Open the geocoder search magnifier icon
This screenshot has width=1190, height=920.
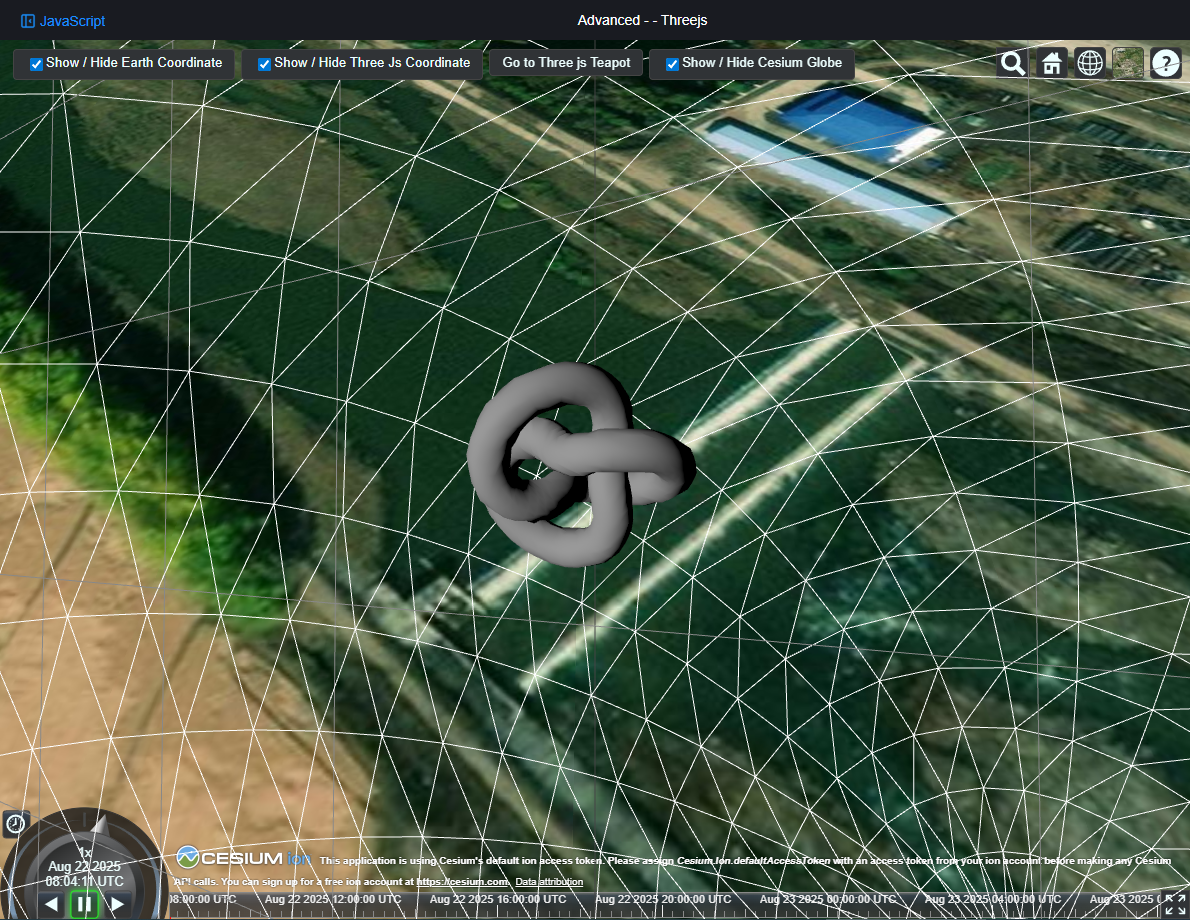[1012, 63]
